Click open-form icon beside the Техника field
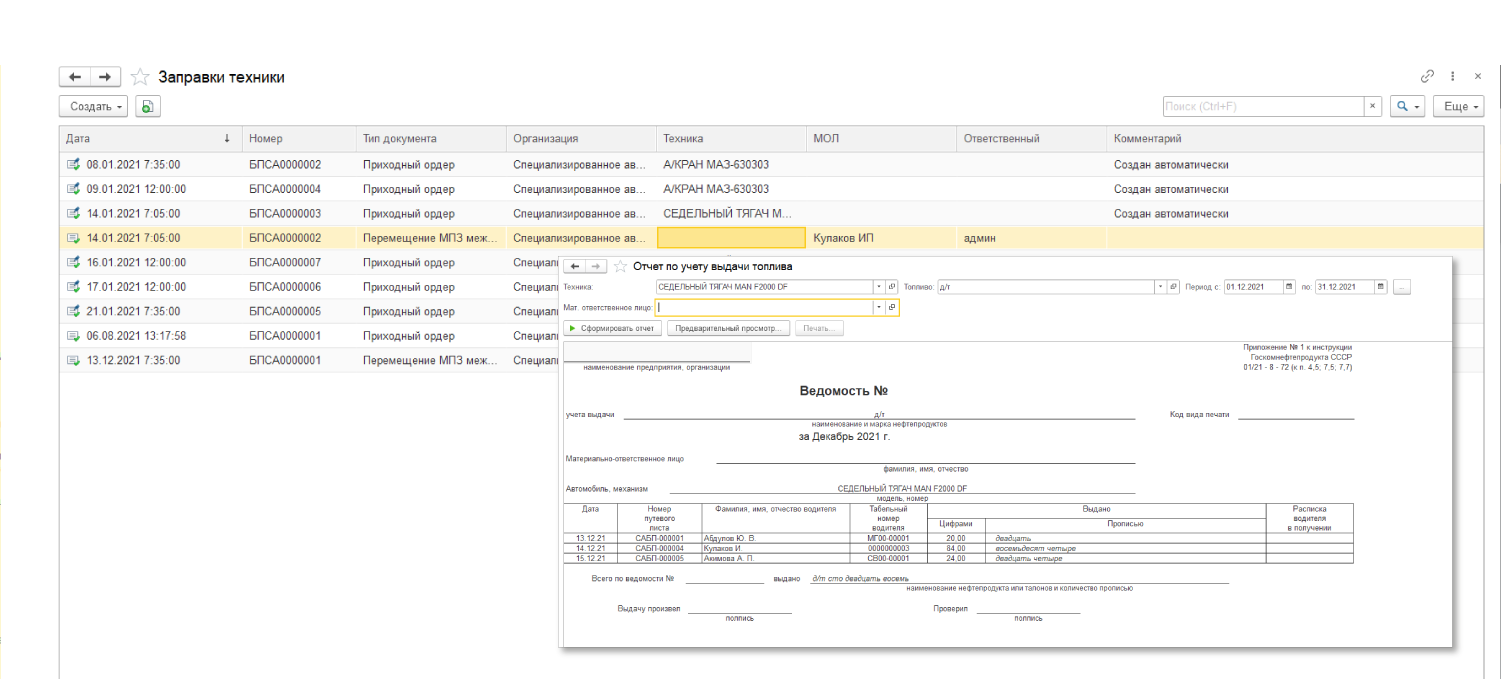This screenshot has width=1501, height=679. pos(892,287)
